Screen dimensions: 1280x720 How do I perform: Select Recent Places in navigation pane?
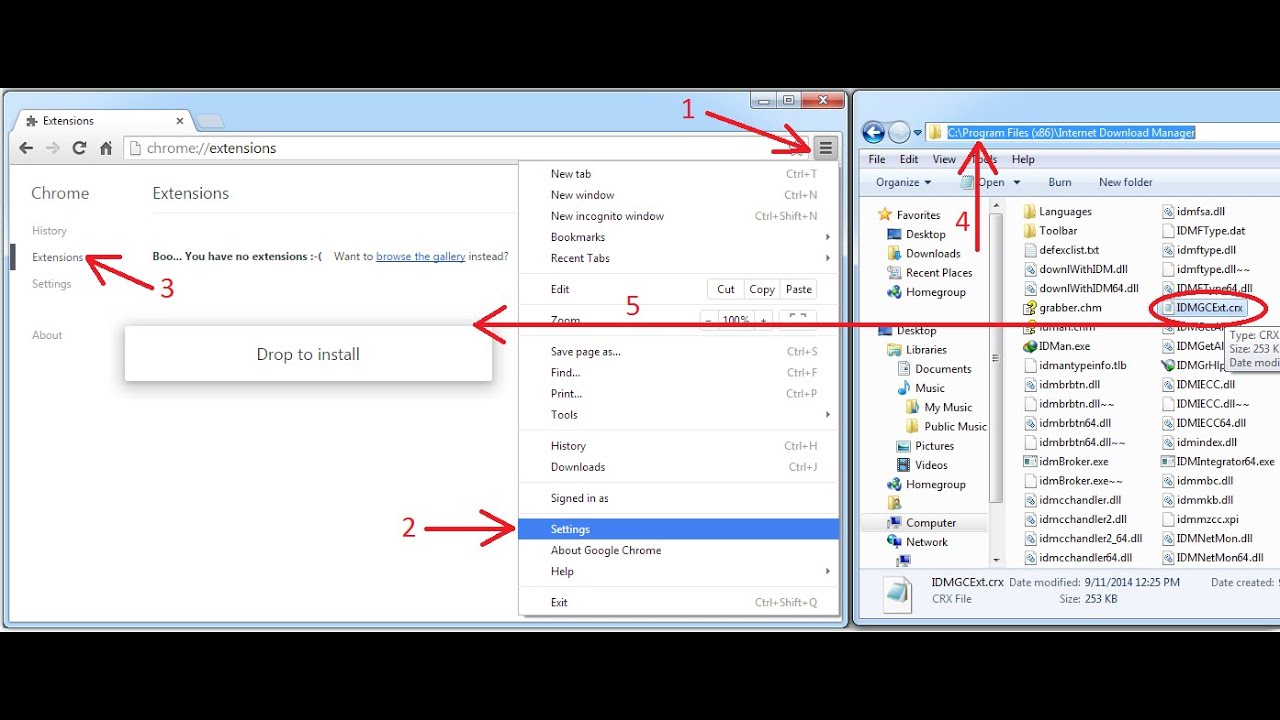[930, 272]
